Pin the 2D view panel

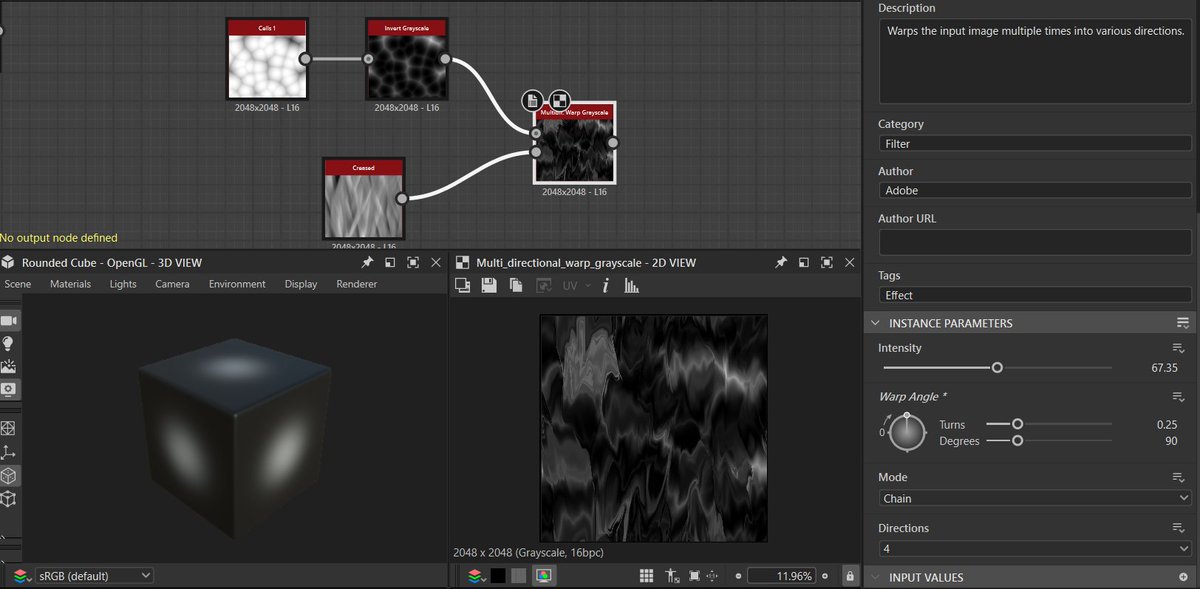(780, 262)
